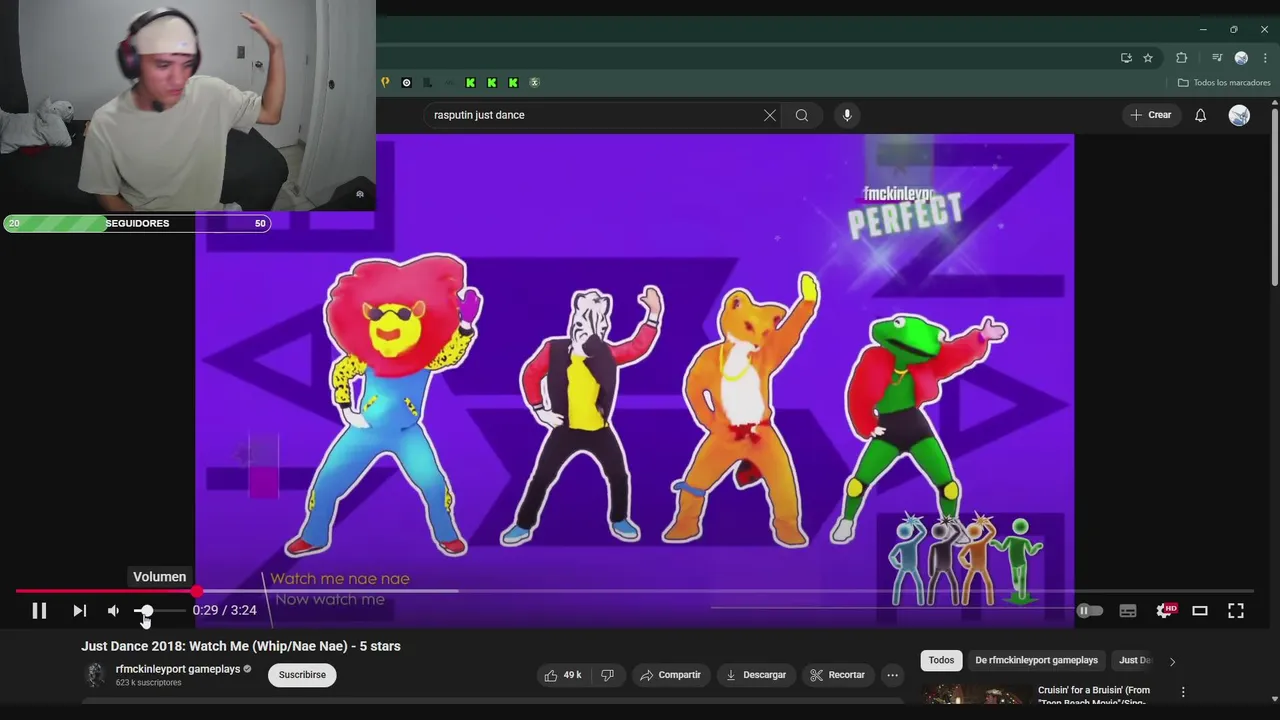
Task: Select the partially visible Just Dance chip
Action: [x=1134, y=660]
